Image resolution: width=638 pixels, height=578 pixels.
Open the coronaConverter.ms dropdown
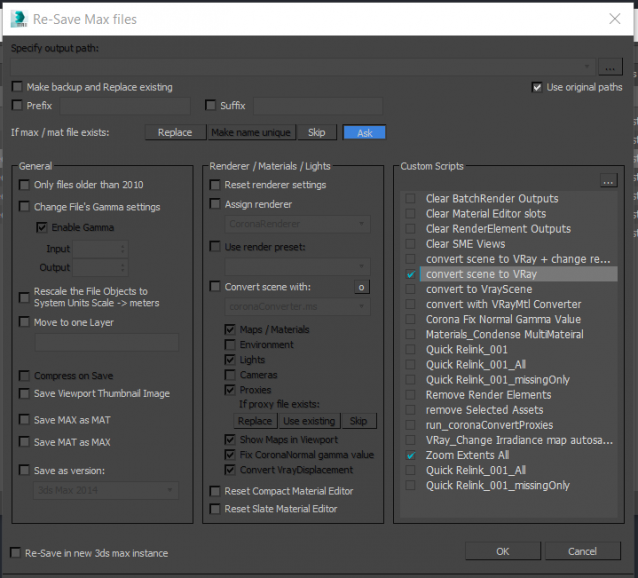coord(297,307)
